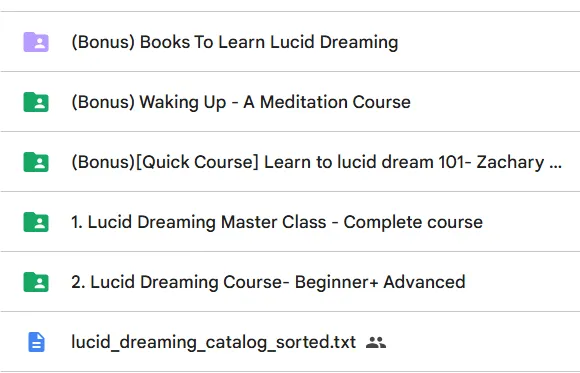The width and height of the screenshot is (580, 373).
Task: Click the truncated ellipsis after Zachary
Action: coord(555,165)
